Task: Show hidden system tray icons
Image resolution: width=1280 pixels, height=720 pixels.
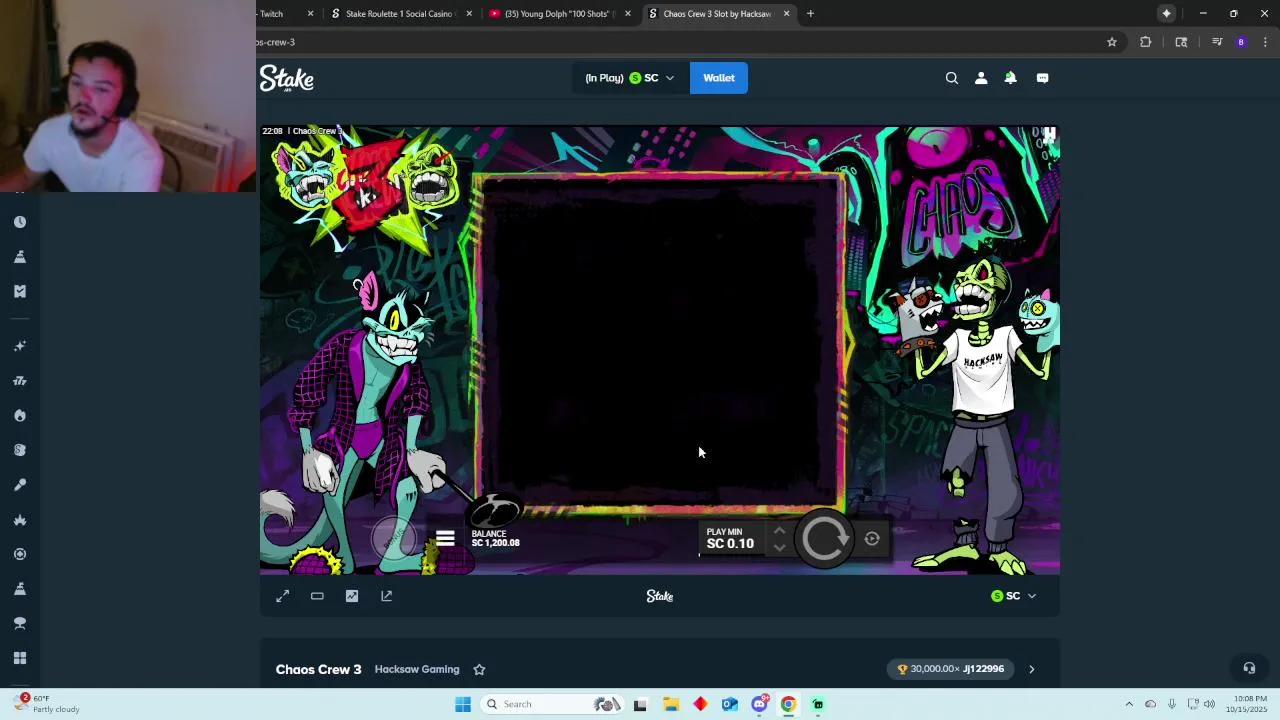Action: [x=1129, y=704]
